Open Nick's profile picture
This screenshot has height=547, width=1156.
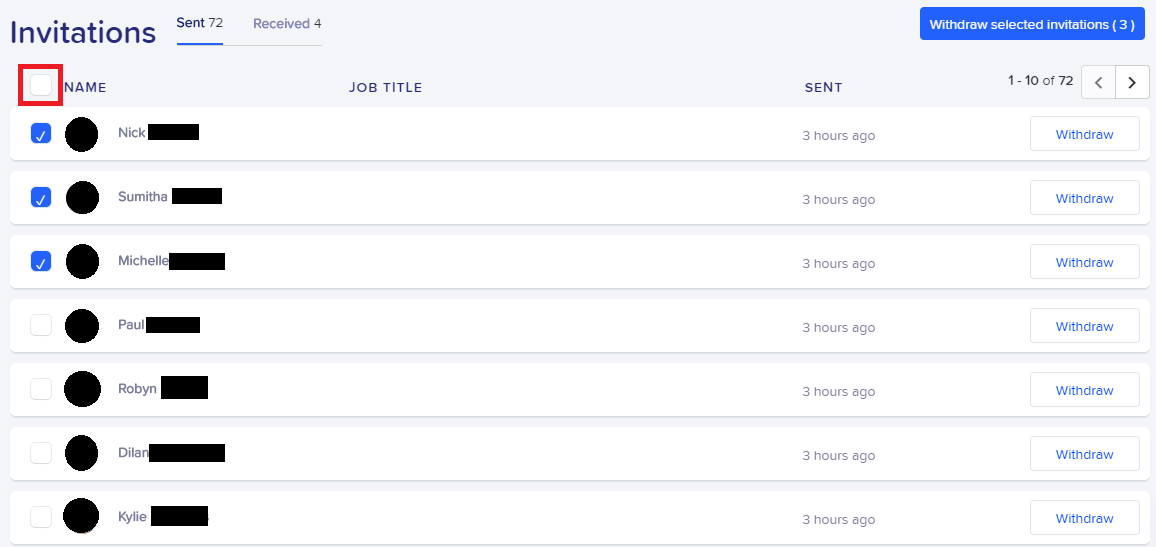(x=82, y=134)
